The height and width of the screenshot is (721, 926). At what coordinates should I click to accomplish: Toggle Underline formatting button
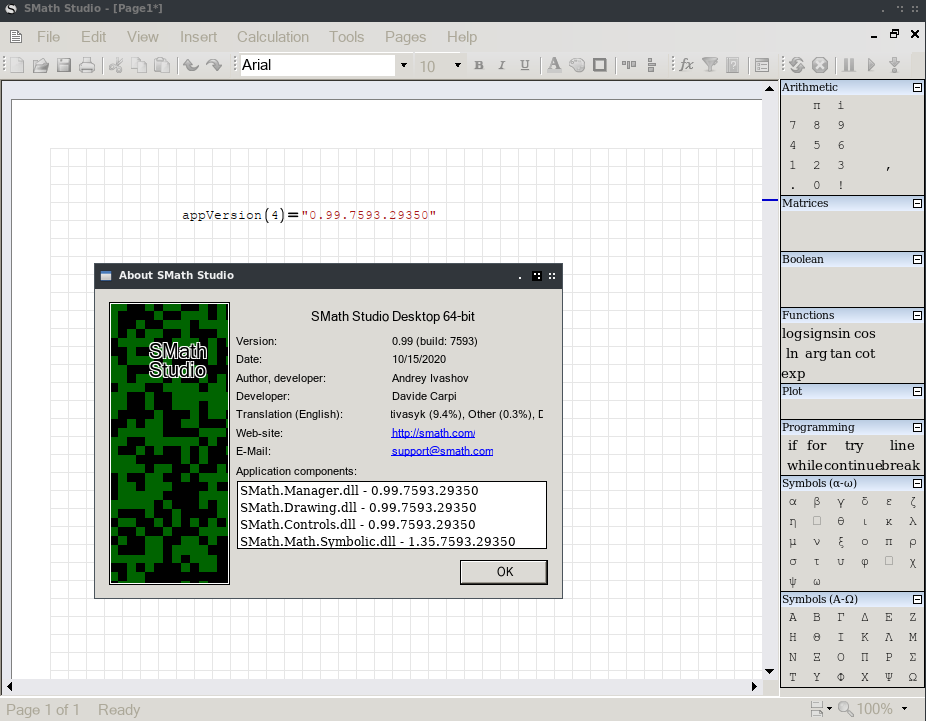(525, 66)
